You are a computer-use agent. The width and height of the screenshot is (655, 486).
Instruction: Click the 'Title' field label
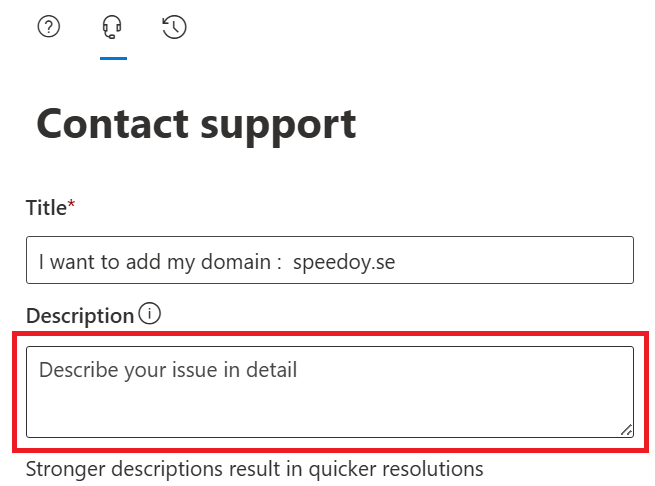coord(45,208)
